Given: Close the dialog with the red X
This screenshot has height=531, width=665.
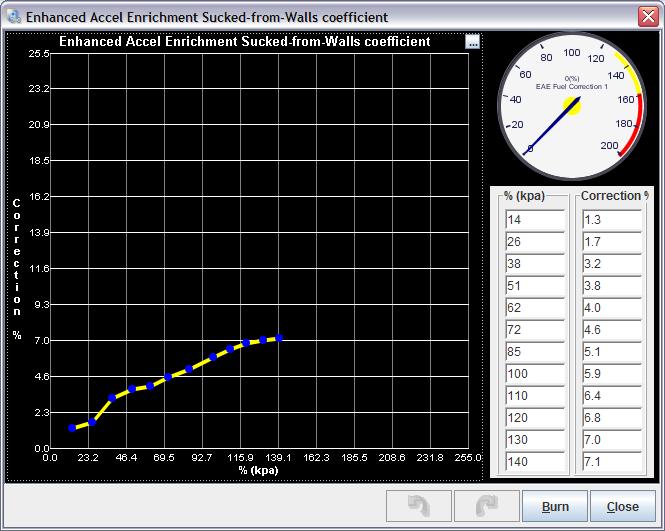Looking at the screenshot, I should [647, 17].
